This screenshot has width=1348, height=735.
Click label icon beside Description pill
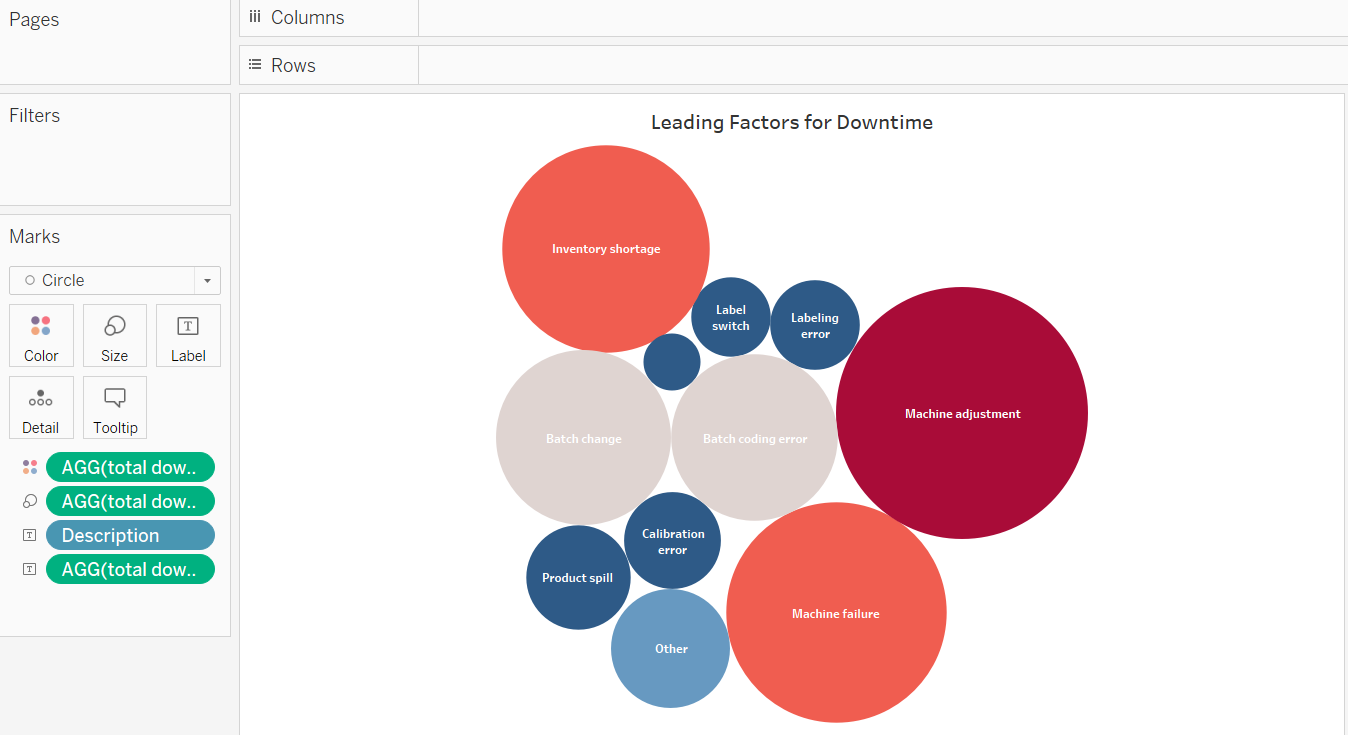coord(30,535)
